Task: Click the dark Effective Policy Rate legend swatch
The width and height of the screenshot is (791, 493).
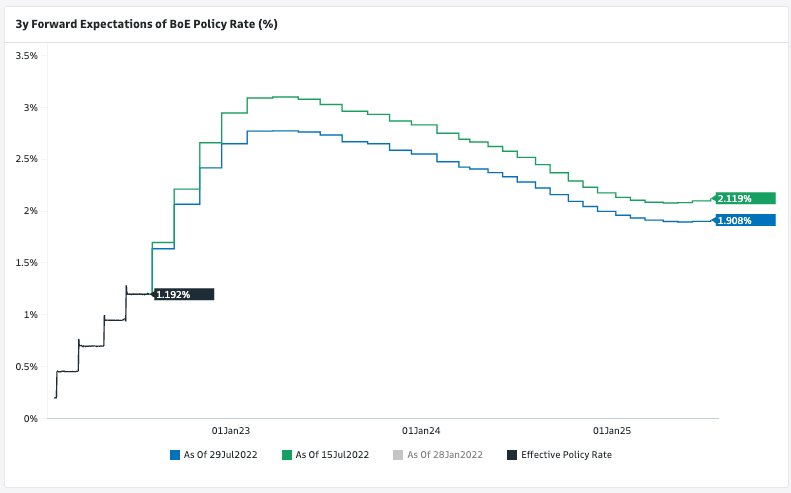Action: point(512,454)
